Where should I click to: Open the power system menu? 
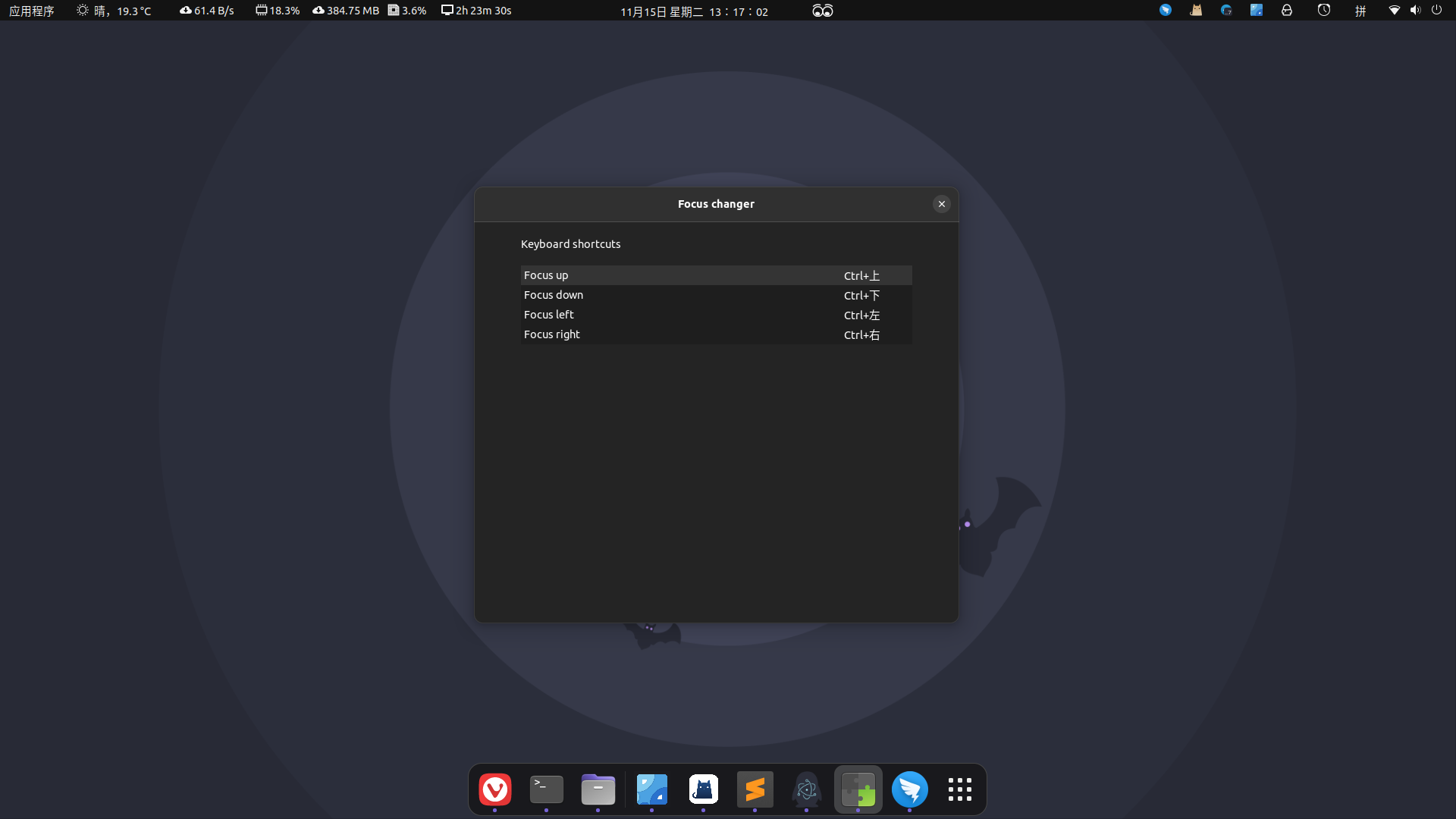tap(1436, 11)
